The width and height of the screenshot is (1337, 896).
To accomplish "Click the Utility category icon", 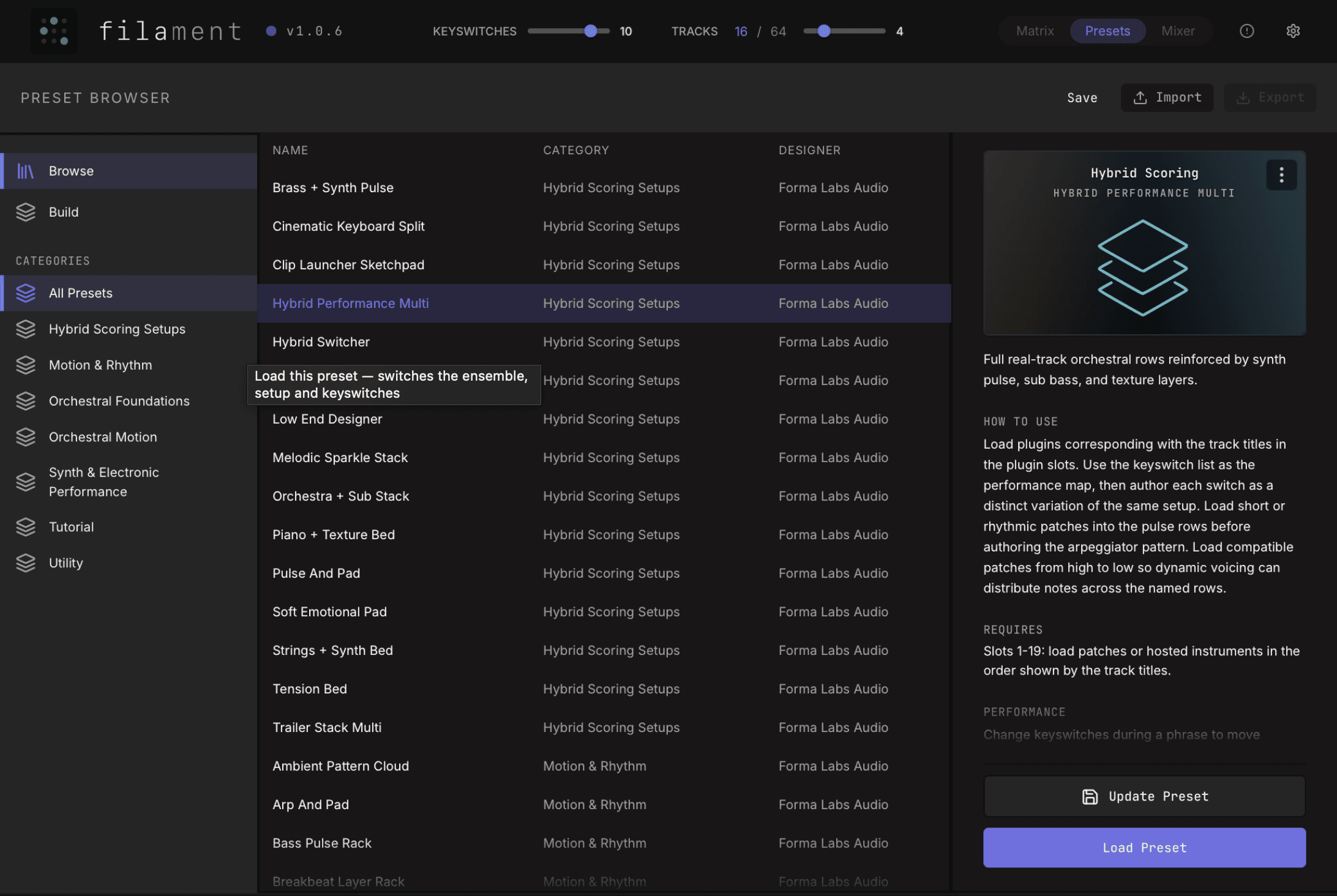I will click(26, 563).
